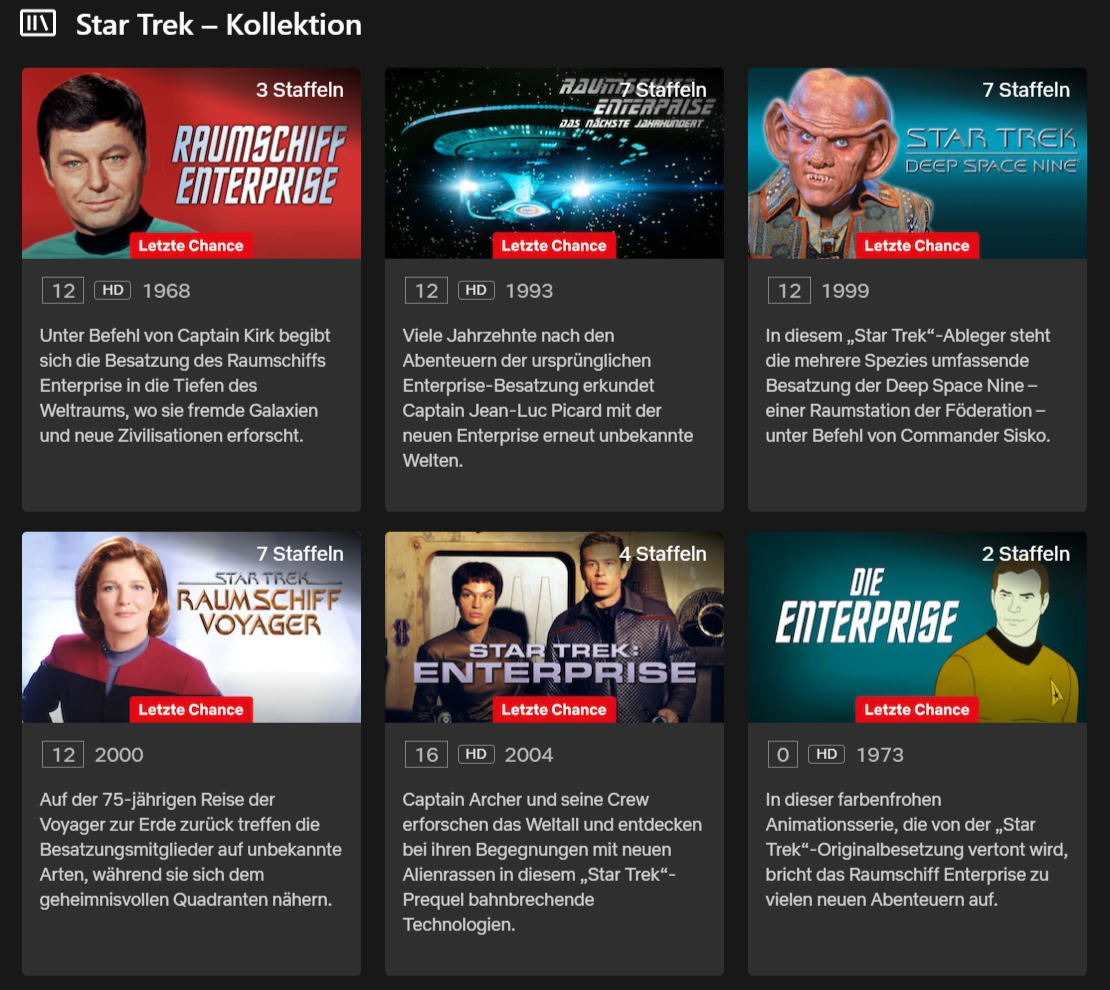Image resolution: width=1110 pixels, height=990 pixels.
Task: Click the collection library icon beside the title
Action: [38, 23]
